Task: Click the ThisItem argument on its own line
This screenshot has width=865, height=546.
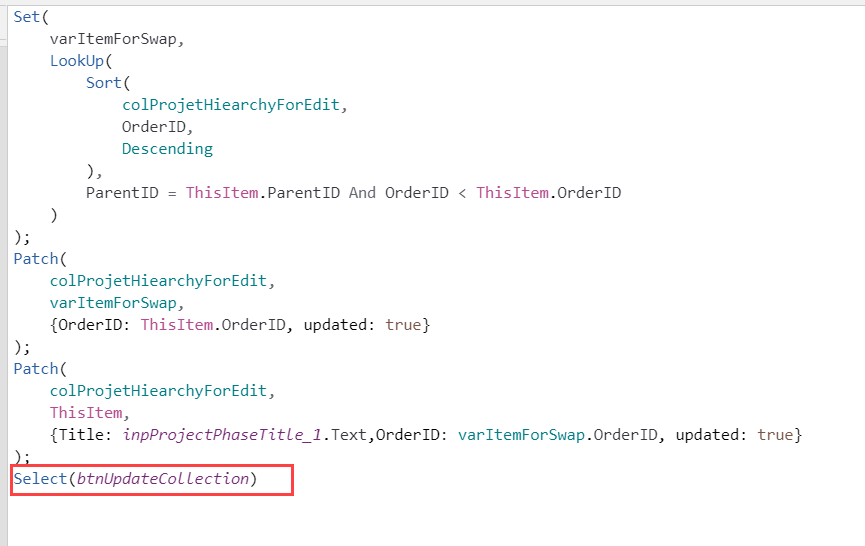Action: pos(87,413)
